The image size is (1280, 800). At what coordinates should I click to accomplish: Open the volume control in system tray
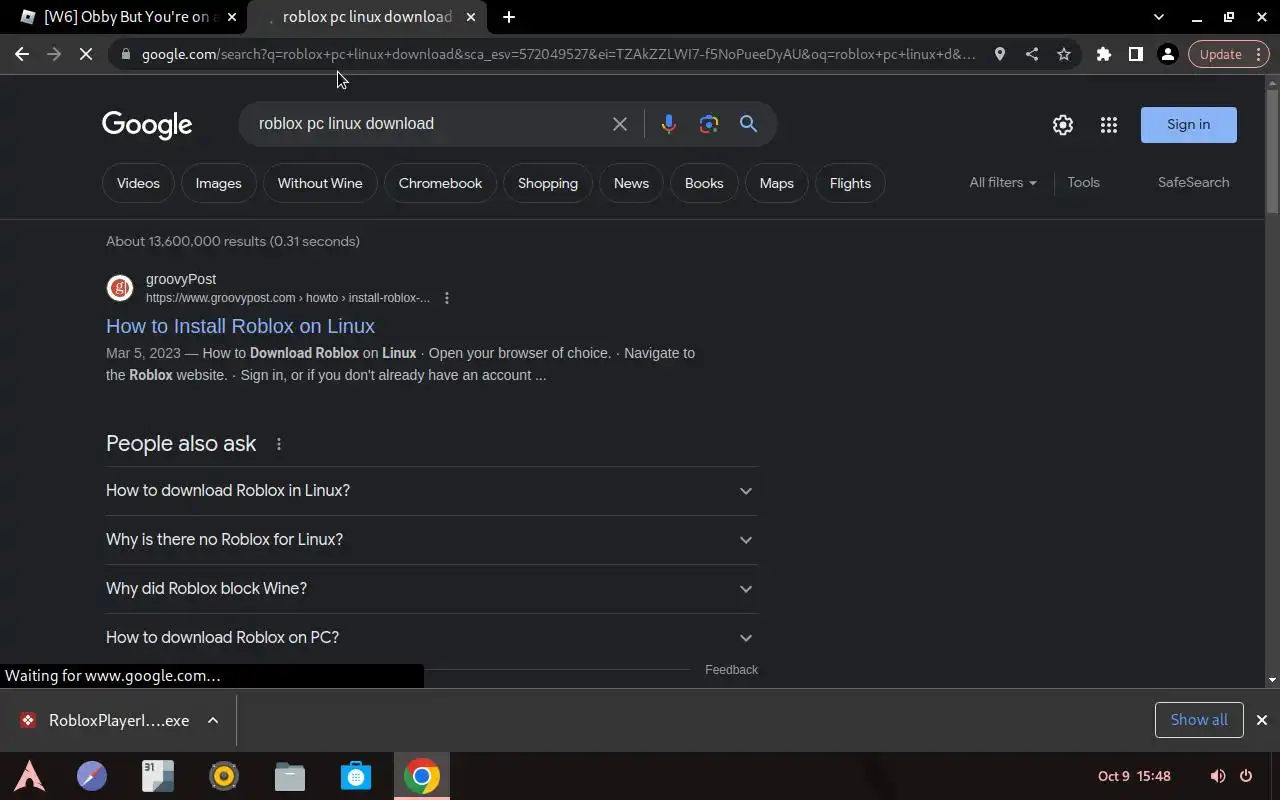tap(1217, 776)
